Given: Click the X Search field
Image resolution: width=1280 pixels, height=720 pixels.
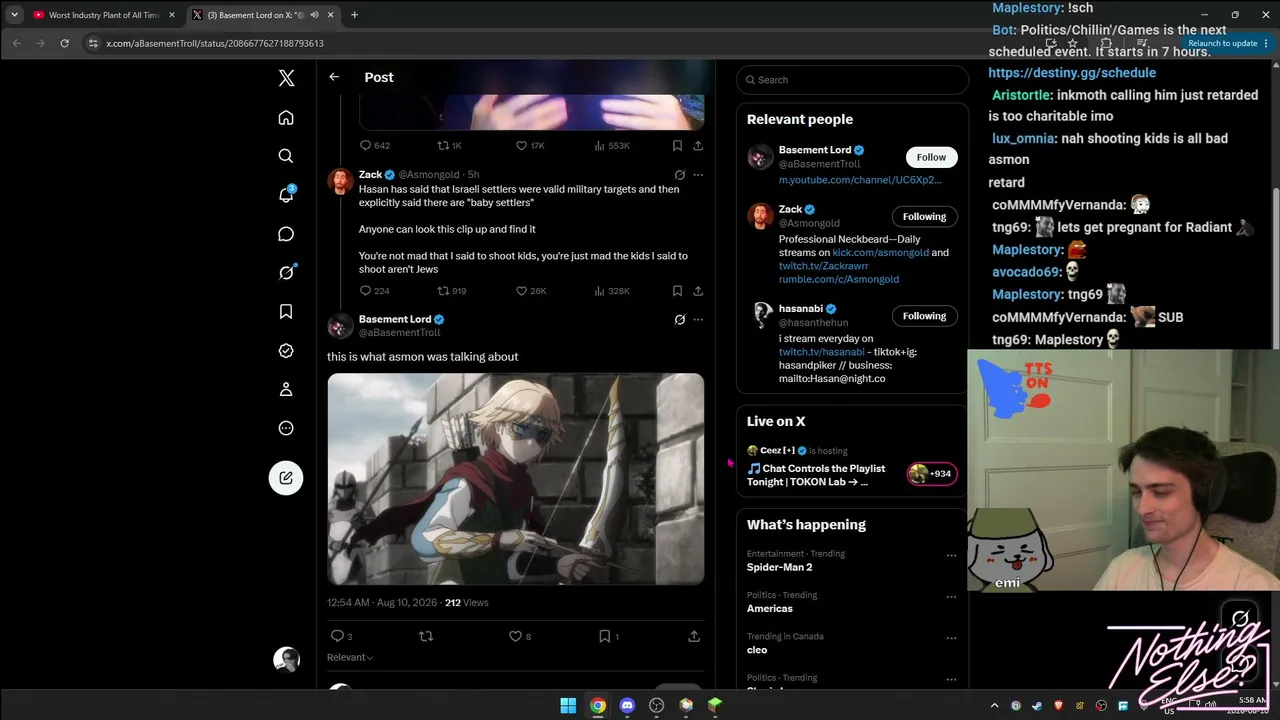Looking at the screenshot, I should (x=852, y=80).
